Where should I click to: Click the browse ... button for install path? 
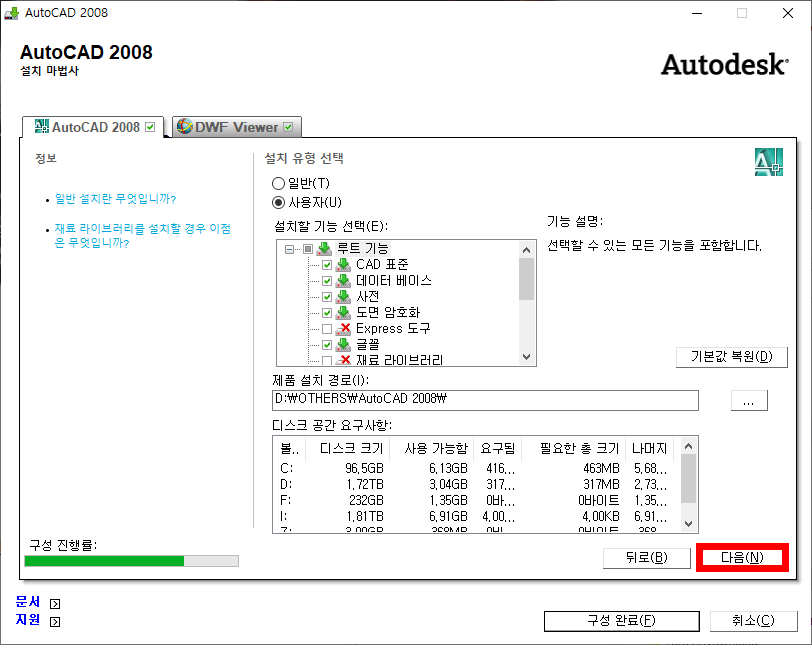tap(749, 401)
